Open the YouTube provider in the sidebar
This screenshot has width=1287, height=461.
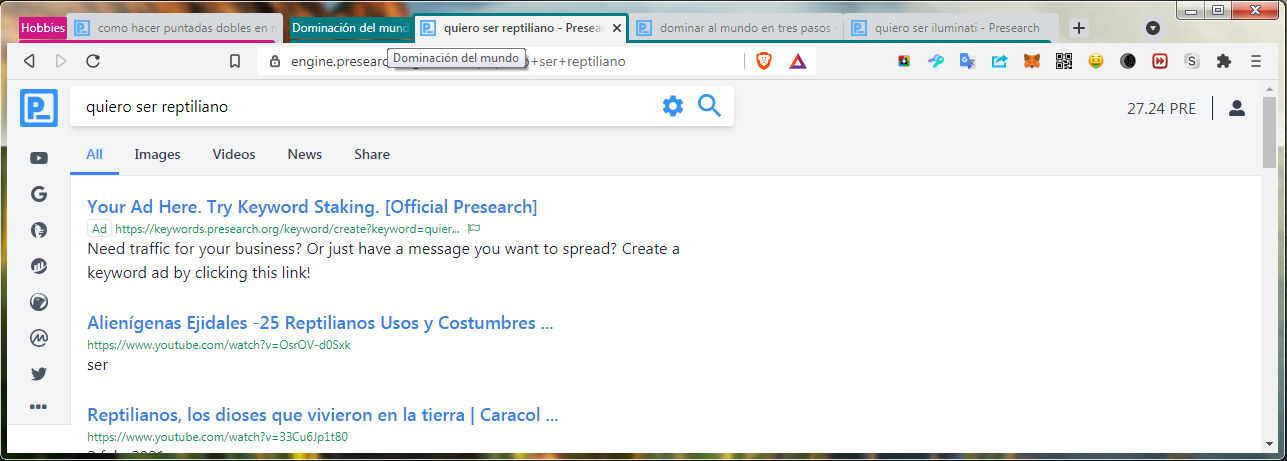tap(39, 158)
